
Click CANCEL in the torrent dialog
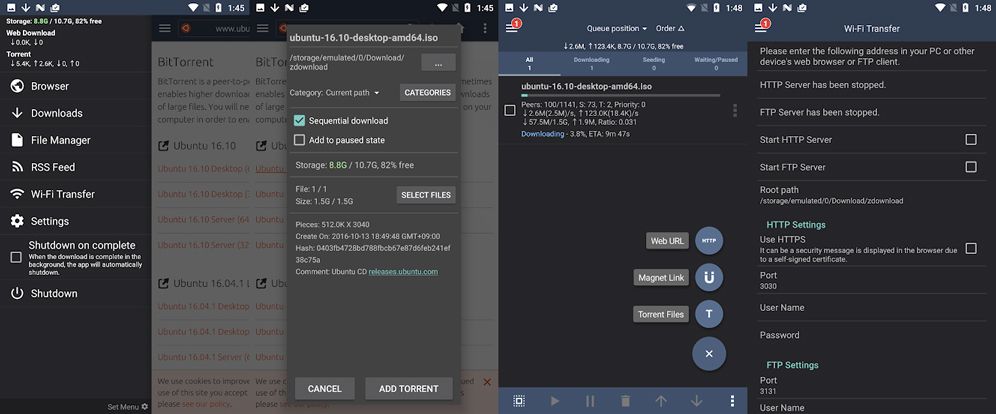click(325, 389)
